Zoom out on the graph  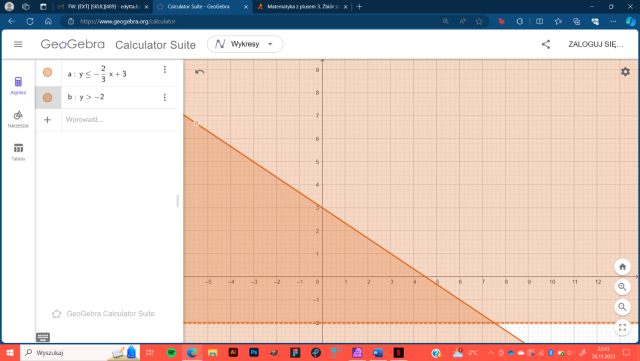click(622, 307)
